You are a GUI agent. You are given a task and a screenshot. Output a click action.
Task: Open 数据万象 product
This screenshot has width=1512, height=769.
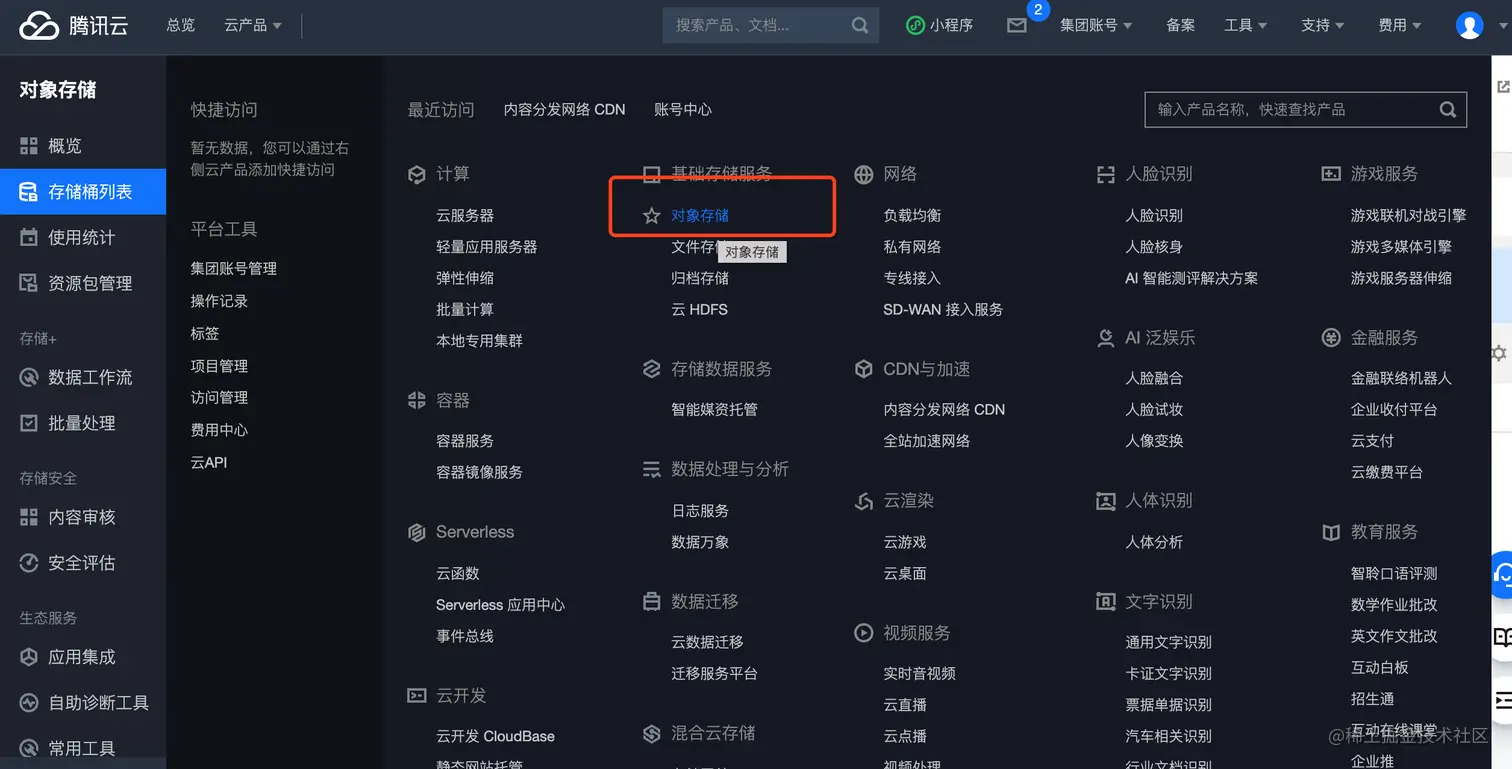click(700, 542)
